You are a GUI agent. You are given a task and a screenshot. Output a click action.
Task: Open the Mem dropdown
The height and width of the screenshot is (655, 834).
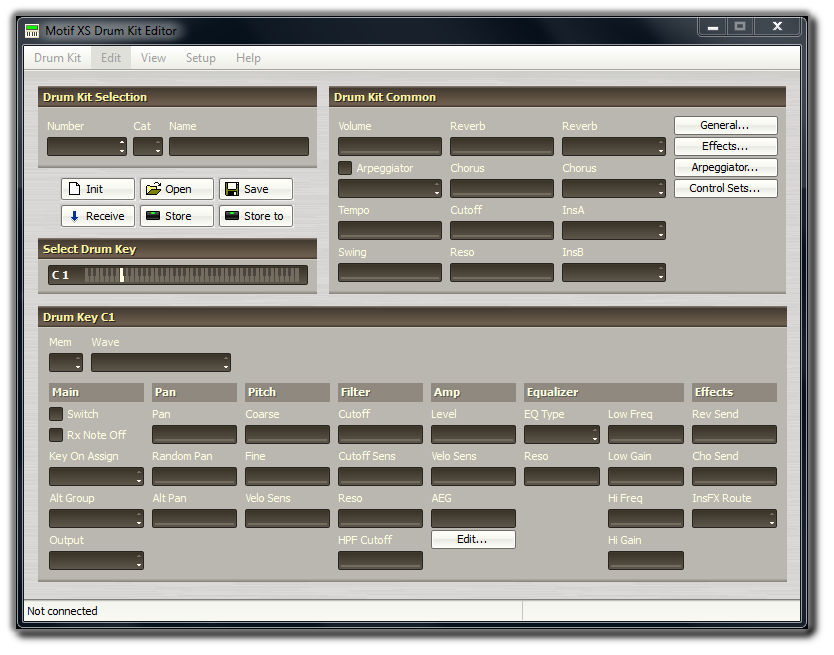coord(66,362)
